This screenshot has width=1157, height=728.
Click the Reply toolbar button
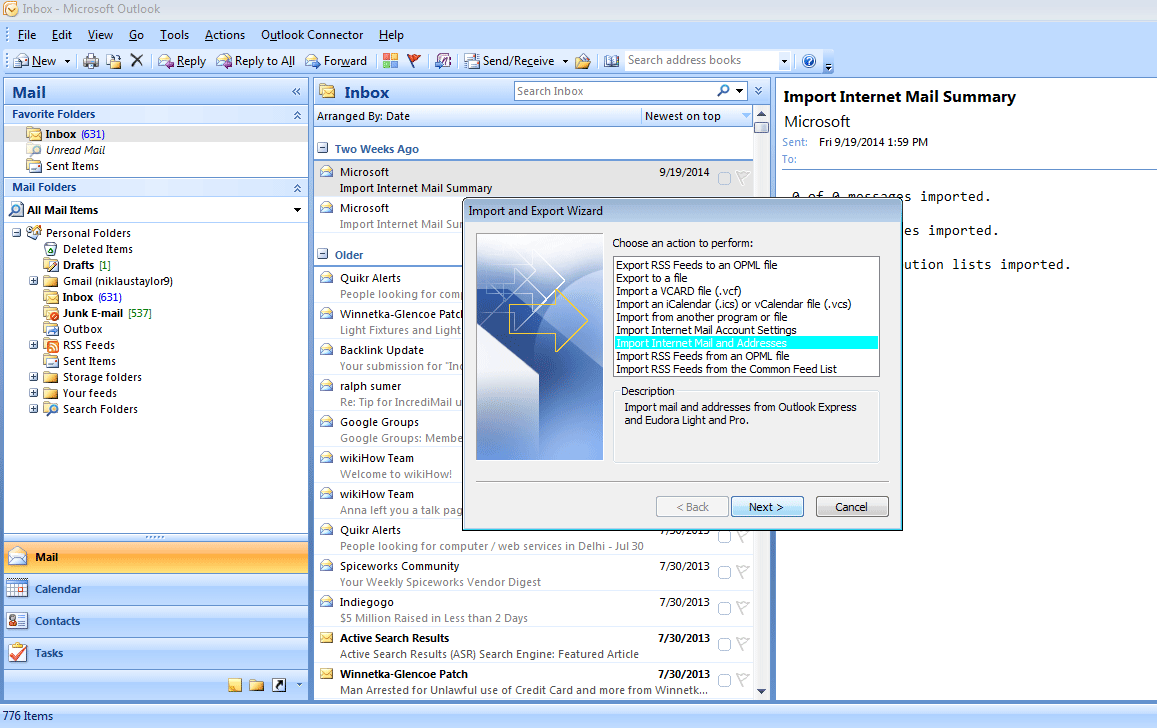tap(182, 61)
